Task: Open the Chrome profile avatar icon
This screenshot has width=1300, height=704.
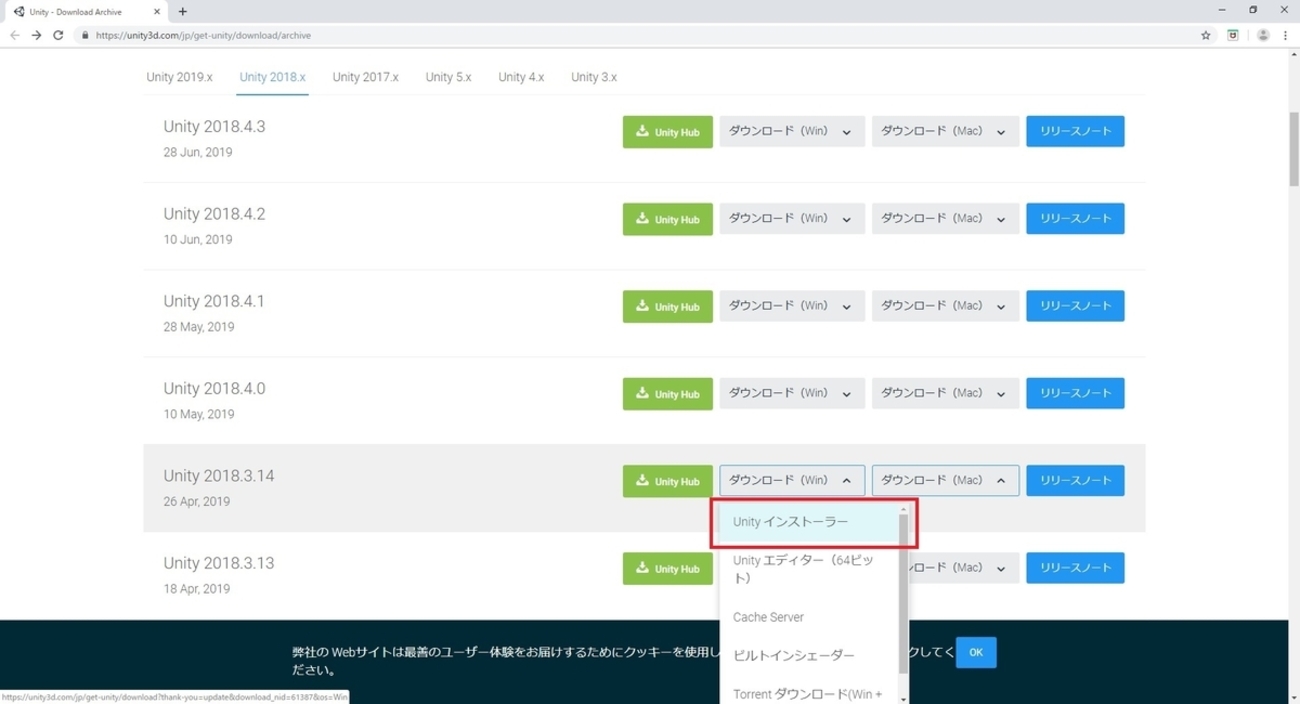Action: [x=1262, y=34]
